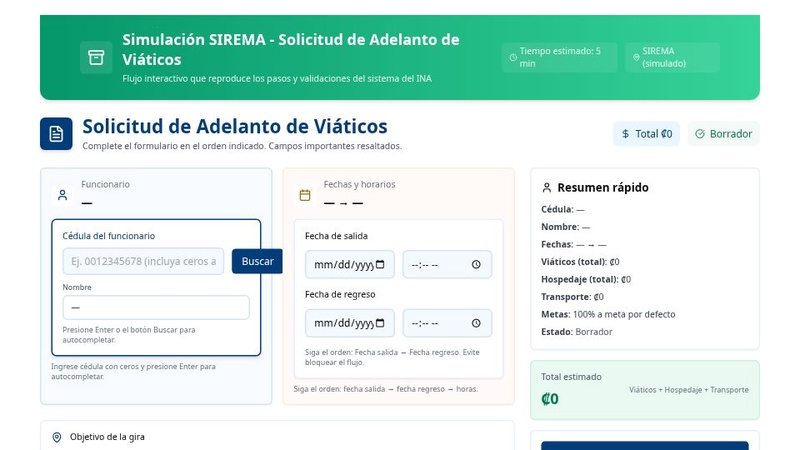
Task: Click the Fechas line in Resumen rápido
Action: tap(573, 244)
